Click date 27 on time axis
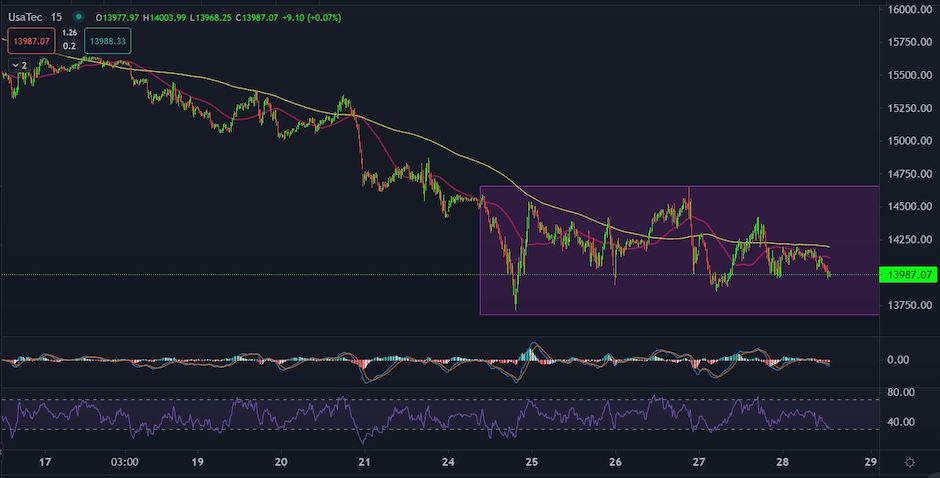The image size is (940, 478). click(699, 462)
